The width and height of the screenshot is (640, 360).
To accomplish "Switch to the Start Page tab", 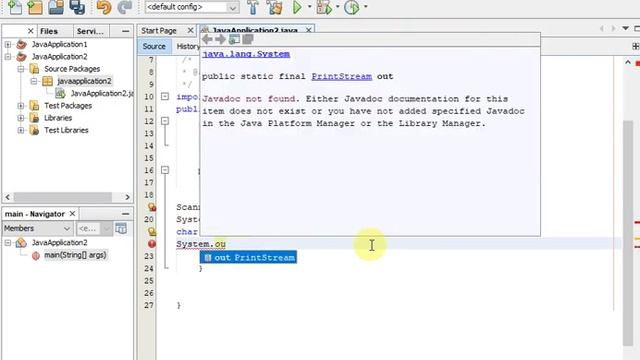I will click(x=159, y=31).
